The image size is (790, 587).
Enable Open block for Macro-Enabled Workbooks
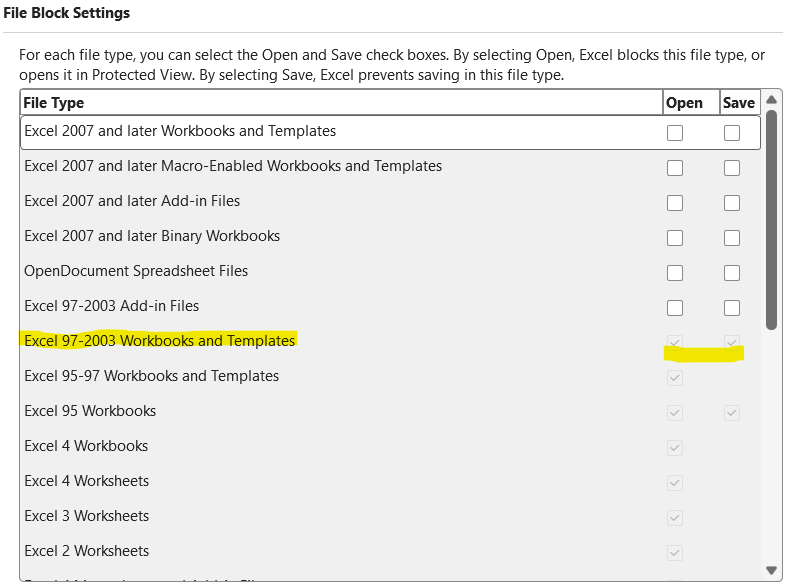(675, 168)
